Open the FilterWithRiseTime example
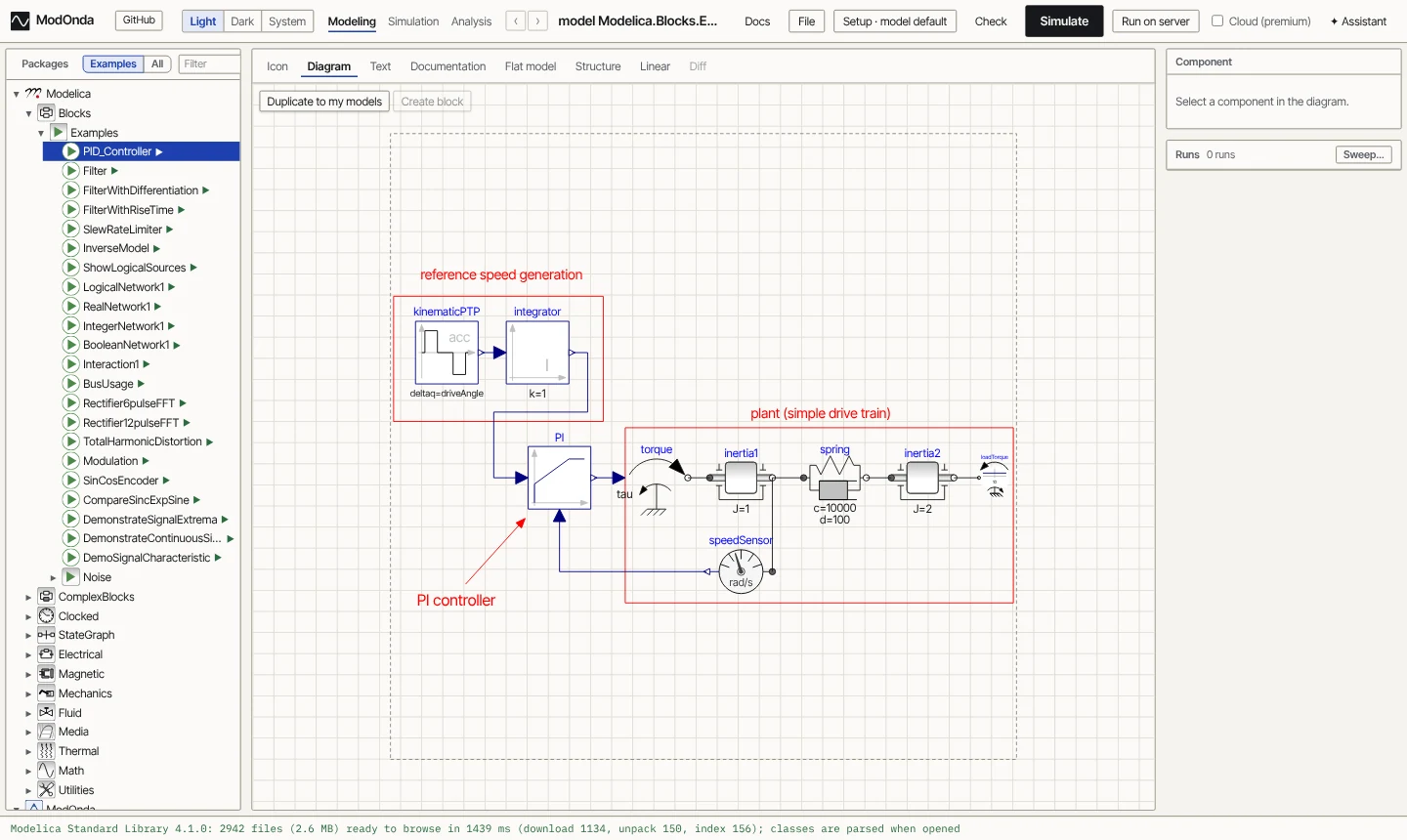The width and height of the screenshot is (1407, 840). point(128,210)
